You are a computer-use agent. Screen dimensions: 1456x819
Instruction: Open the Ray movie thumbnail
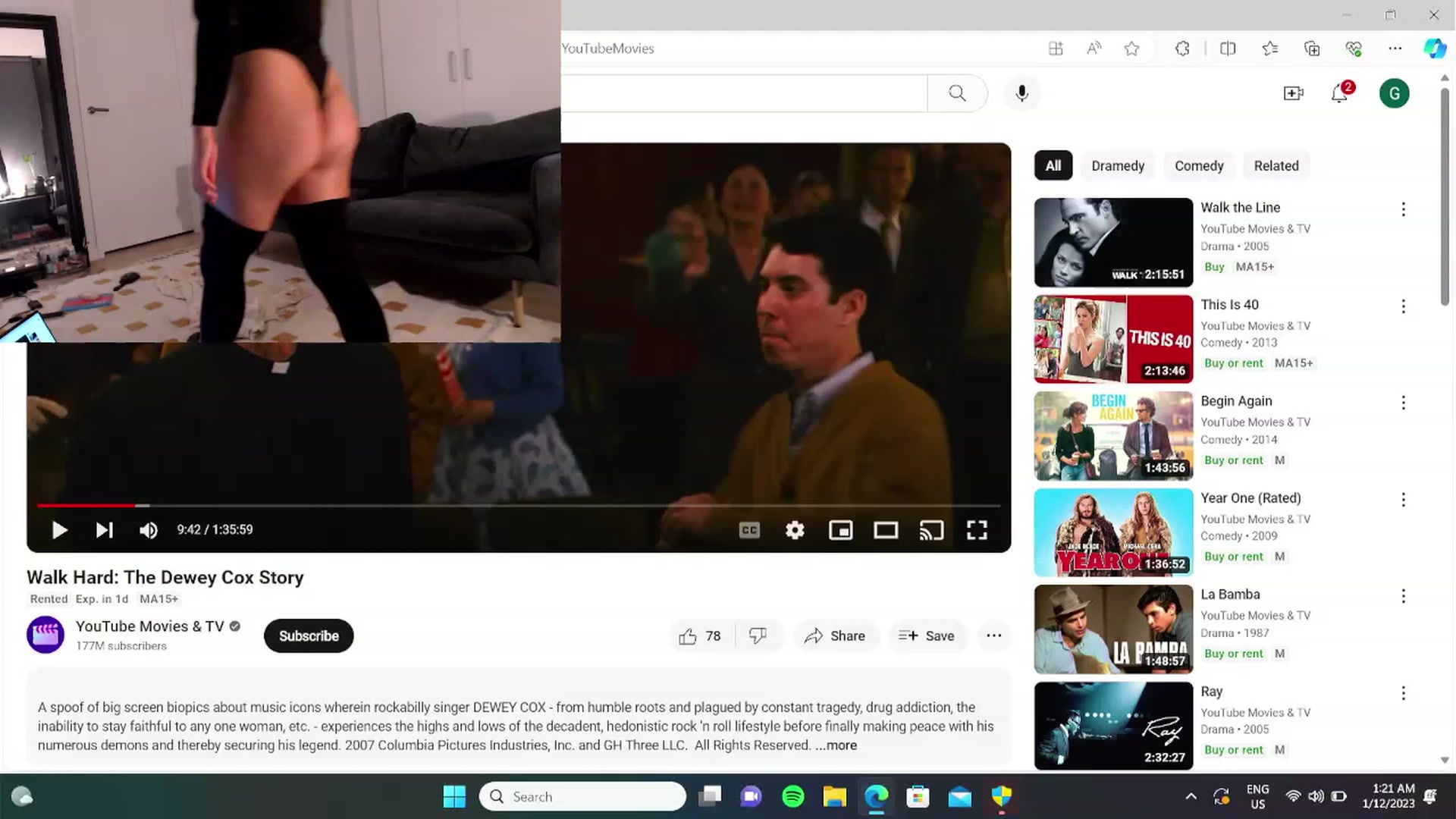[1113, 726]
